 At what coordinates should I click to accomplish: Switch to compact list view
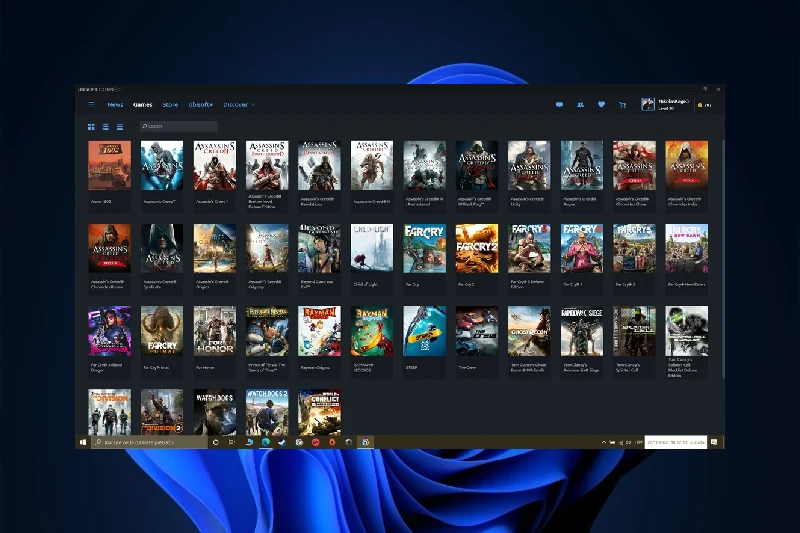pos(120,127)
